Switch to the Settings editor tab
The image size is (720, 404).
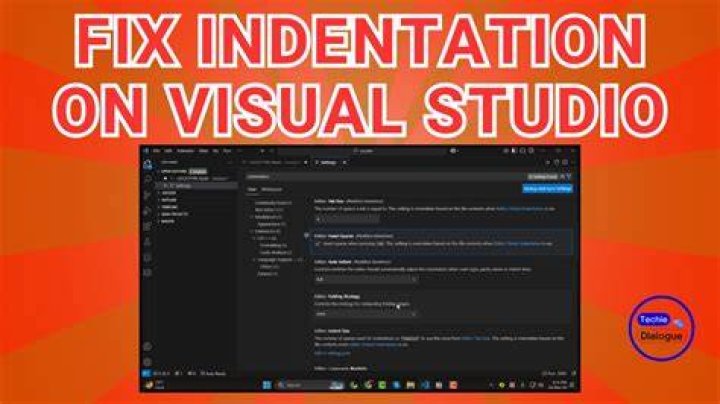[x=328, y=163]
